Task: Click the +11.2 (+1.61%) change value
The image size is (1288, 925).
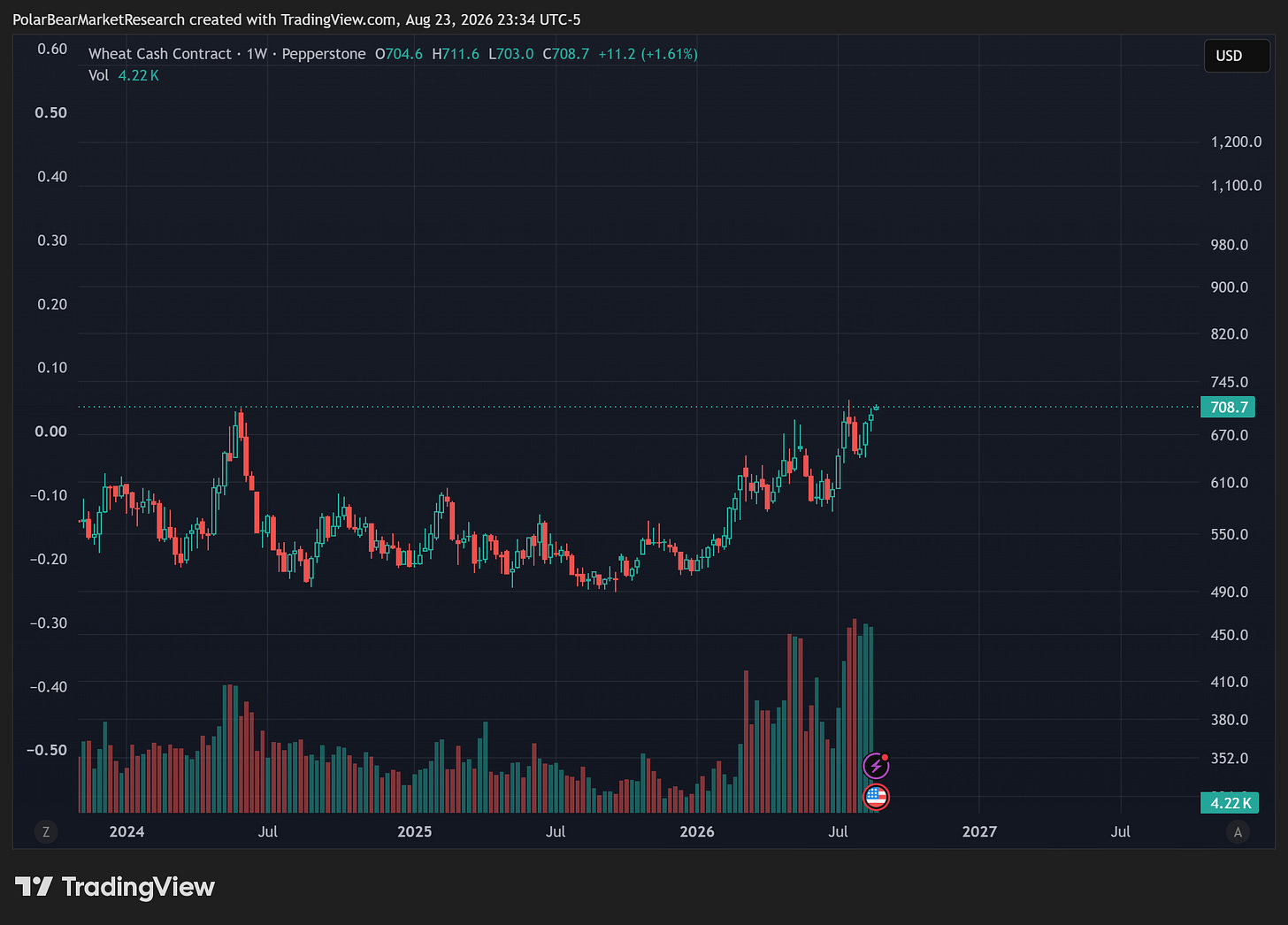Action: (648, 54)
